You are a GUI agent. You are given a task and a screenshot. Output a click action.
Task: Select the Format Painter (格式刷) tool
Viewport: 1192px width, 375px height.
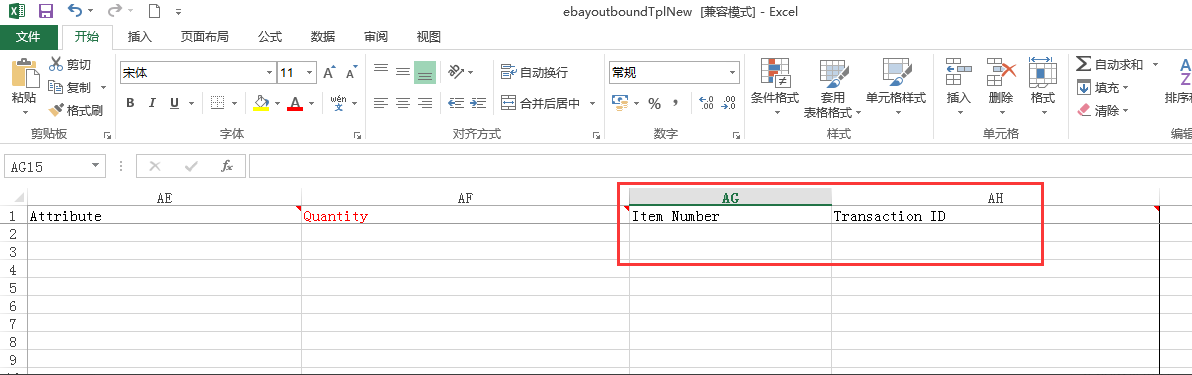point(75,110)
